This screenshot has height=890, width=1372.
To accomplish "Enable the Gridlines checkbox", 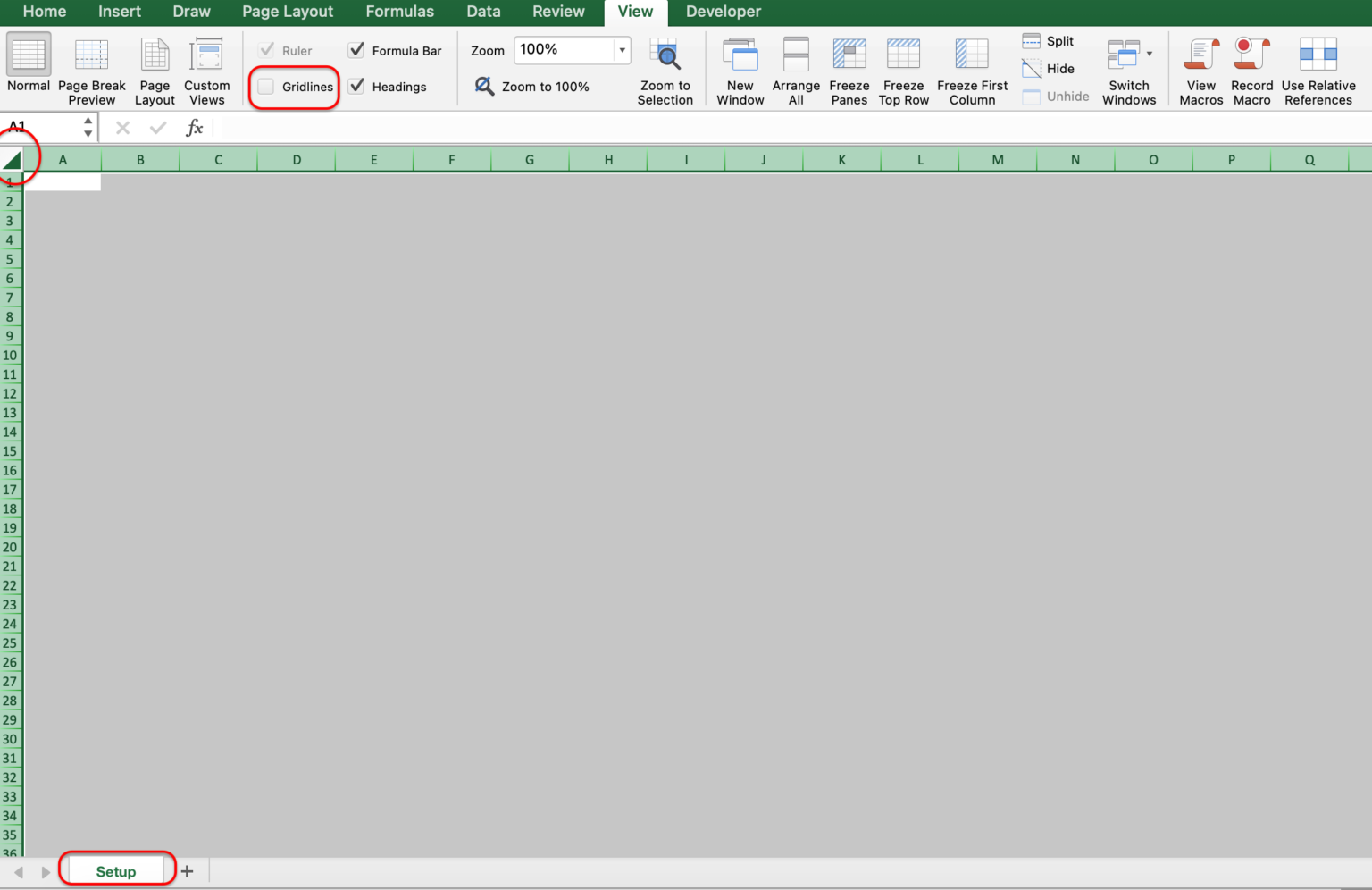I will click(x=265, y=86).
